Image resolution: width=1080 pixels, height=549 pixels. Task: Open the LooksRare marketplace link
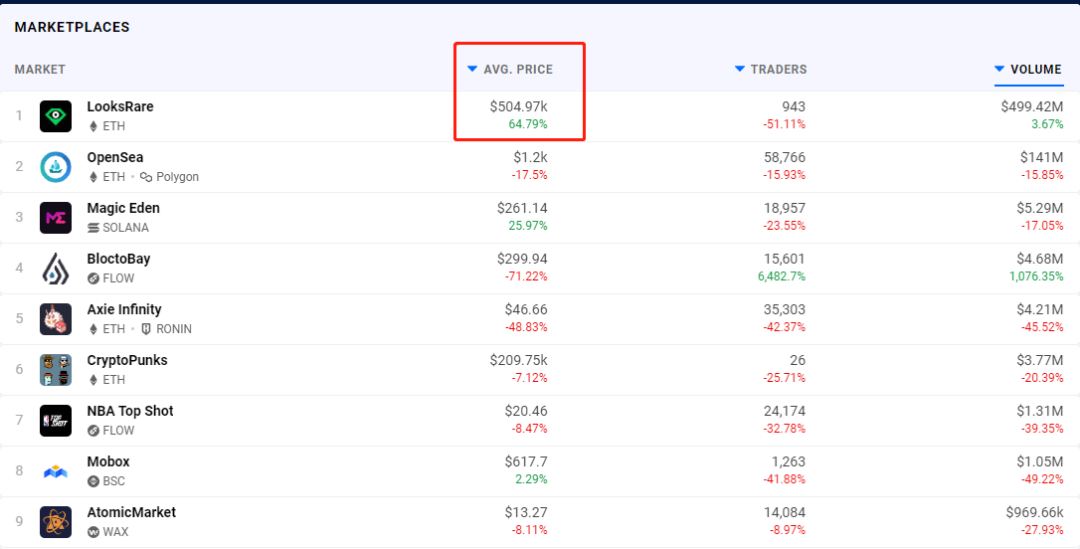(x=120, y=106)
